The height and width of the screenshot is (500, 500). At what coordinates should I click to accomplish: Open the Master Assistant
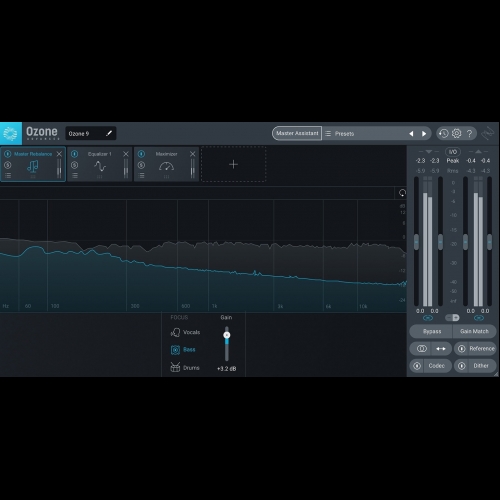(x=297, y=133)
